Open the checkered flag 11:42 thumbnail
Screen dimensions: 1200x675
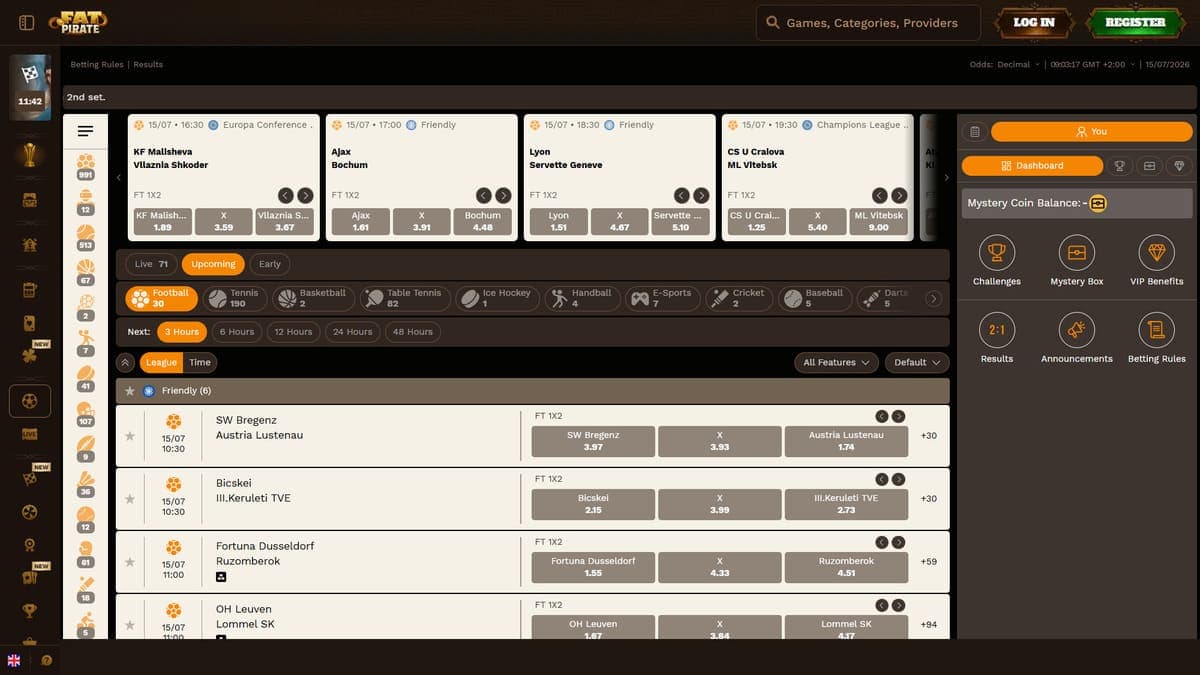click(x=30, y=87)
